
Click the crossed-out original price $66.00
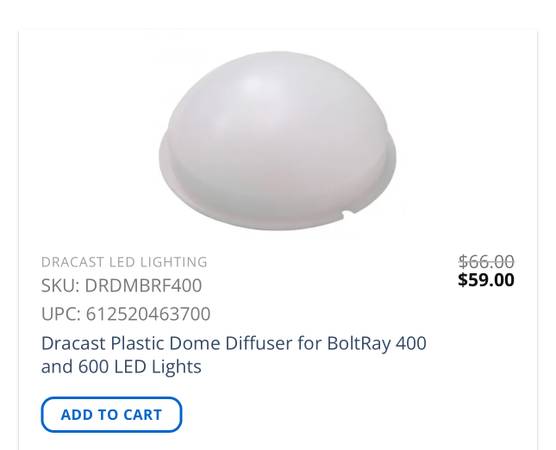pos(486,262)
